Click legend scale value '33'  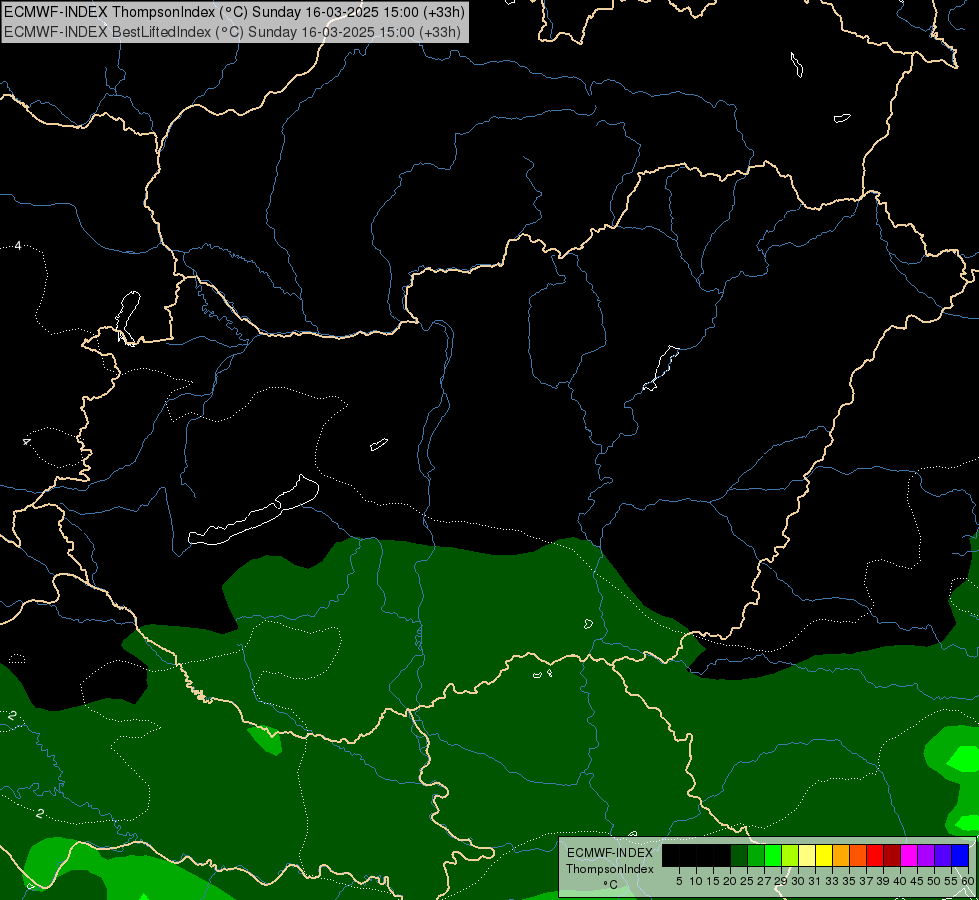point(832,881)
